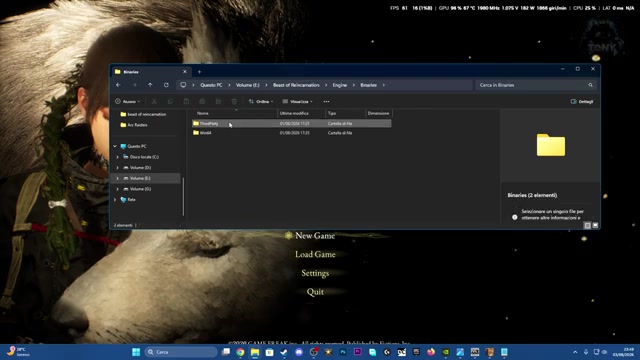The height and width of the screenshot is (360, 640).
Task: Click the search magnifier in Cerca in Binaries
Action: tap(590, 85)
